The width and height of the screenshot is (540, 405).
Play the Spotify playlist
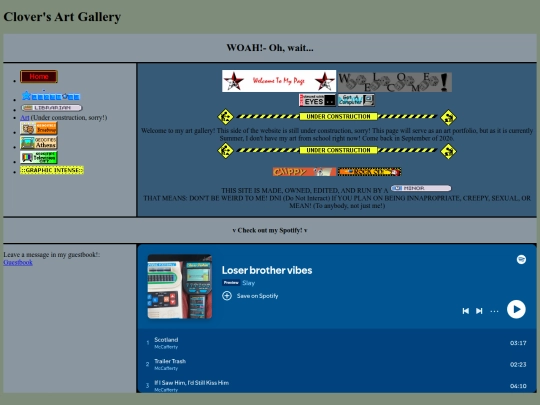point(516,309)
